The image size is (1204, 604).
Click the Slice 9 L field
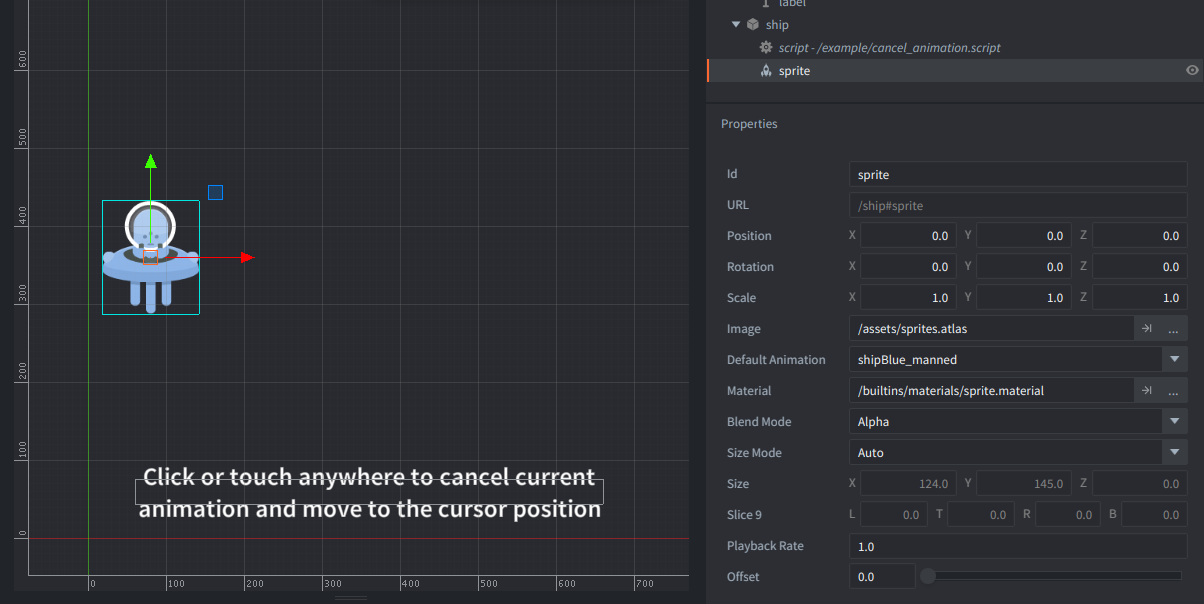click(894, 515)
